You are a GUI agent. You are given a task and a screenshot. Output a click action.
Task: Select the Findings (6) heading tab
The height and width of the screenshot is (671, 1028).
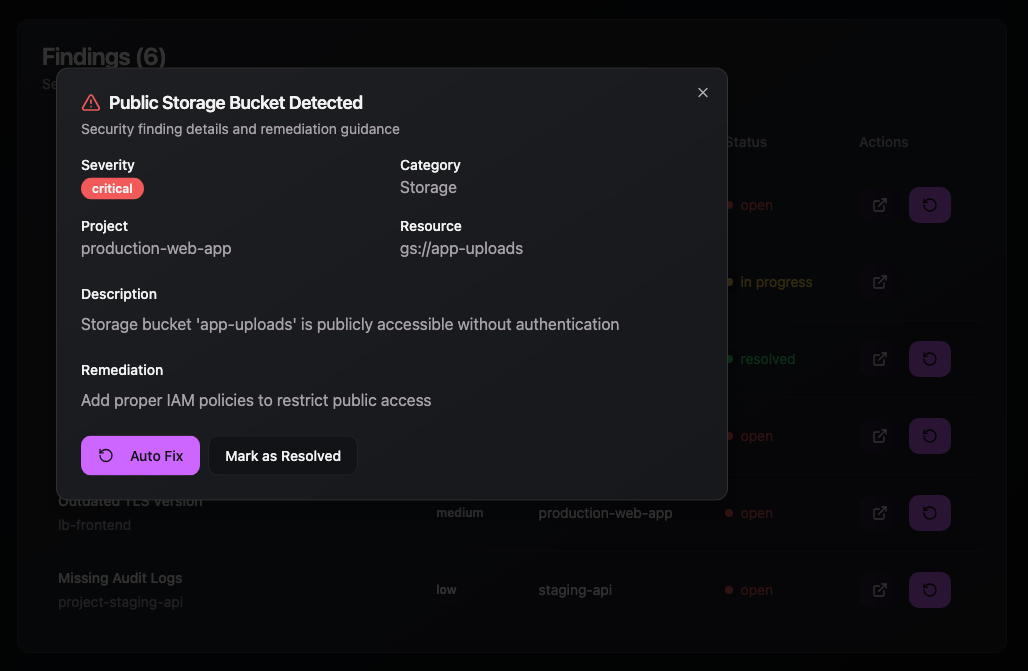(x=104, y=58)
